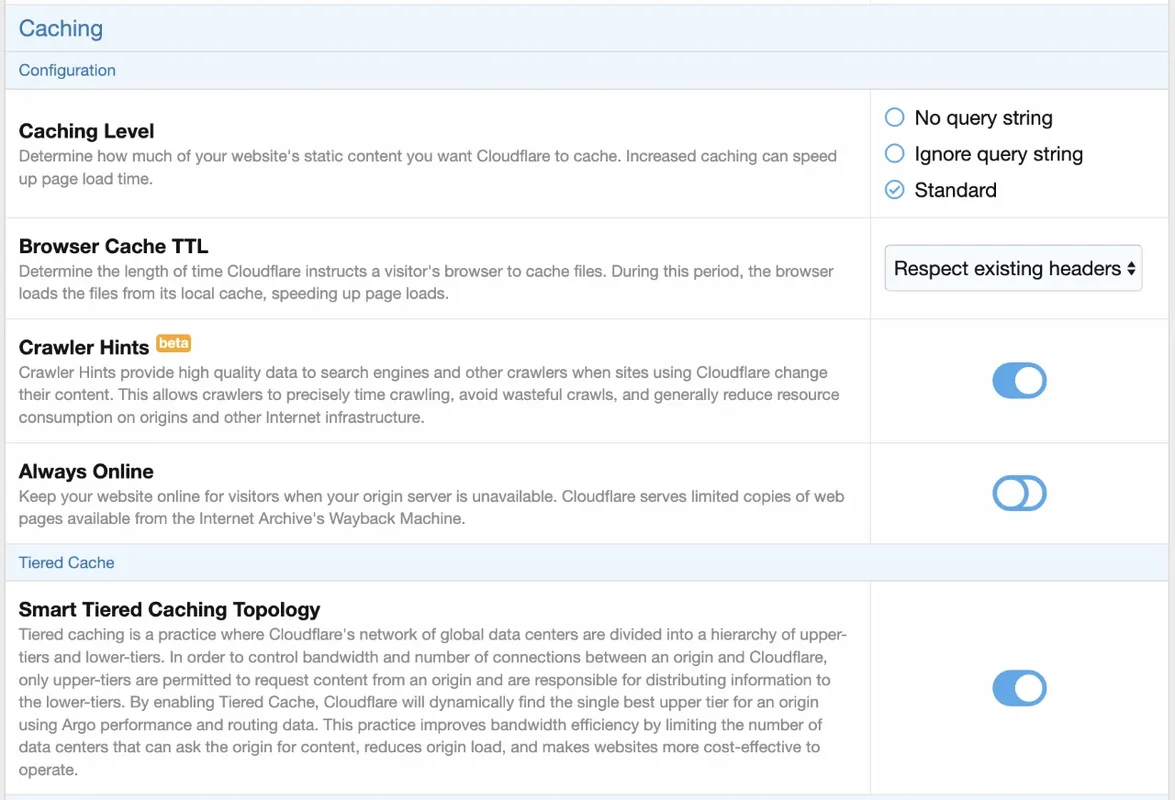1175x800 pixels.
Task: Click the blue pill toggle for Crawler Hints
Action: coord(1019,381)
